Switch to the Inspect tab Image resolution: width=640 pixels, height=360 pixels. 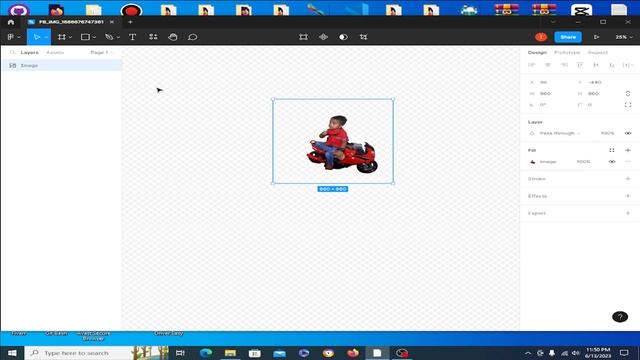click(598, 52)
